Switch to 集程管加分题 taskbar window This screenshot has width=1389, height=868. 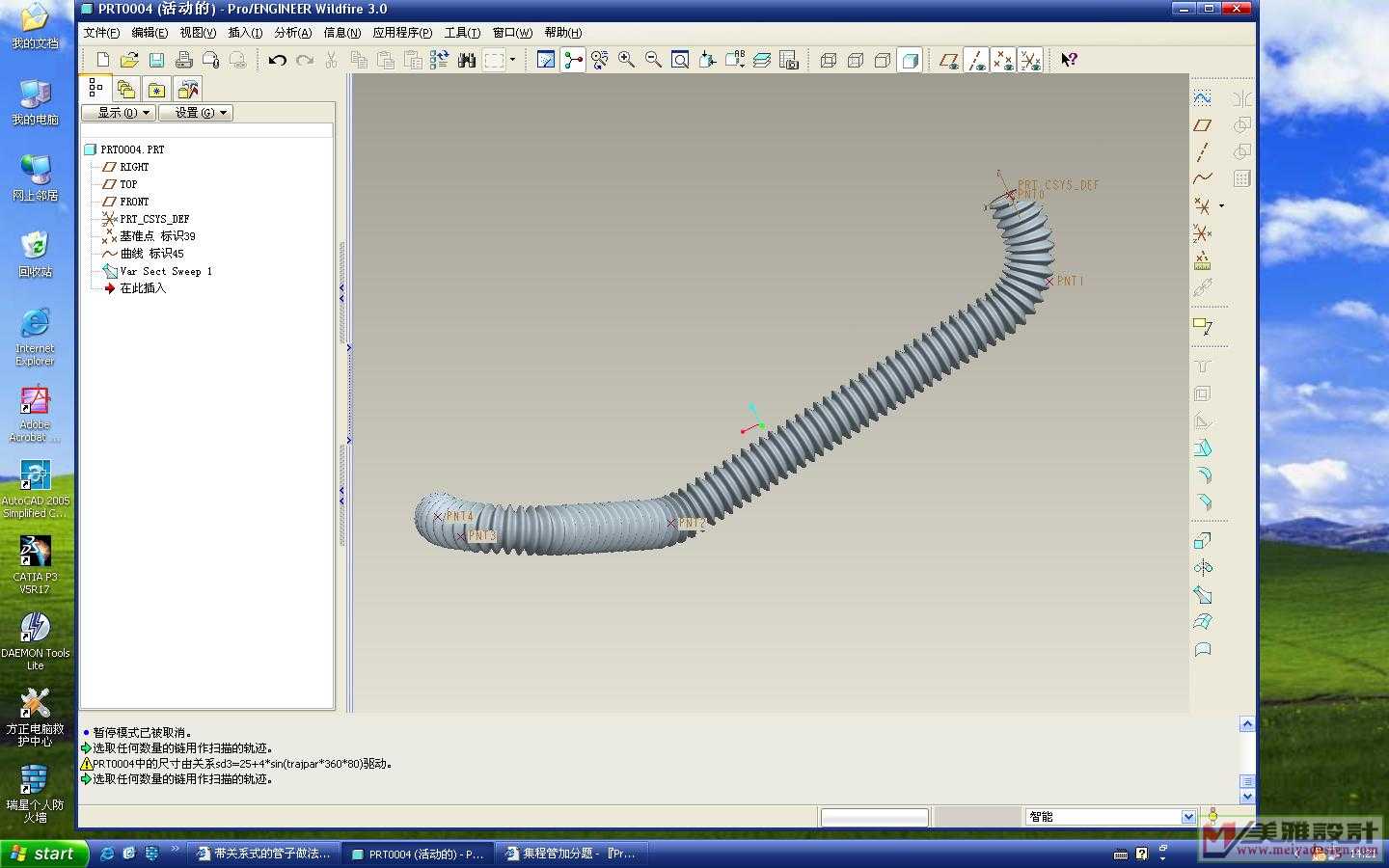point(571,854)
